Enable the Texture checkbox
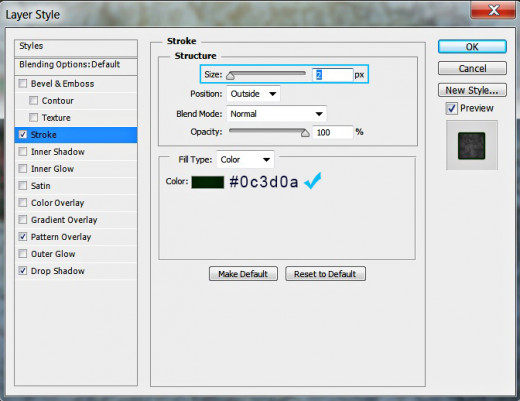 [33, 117]
